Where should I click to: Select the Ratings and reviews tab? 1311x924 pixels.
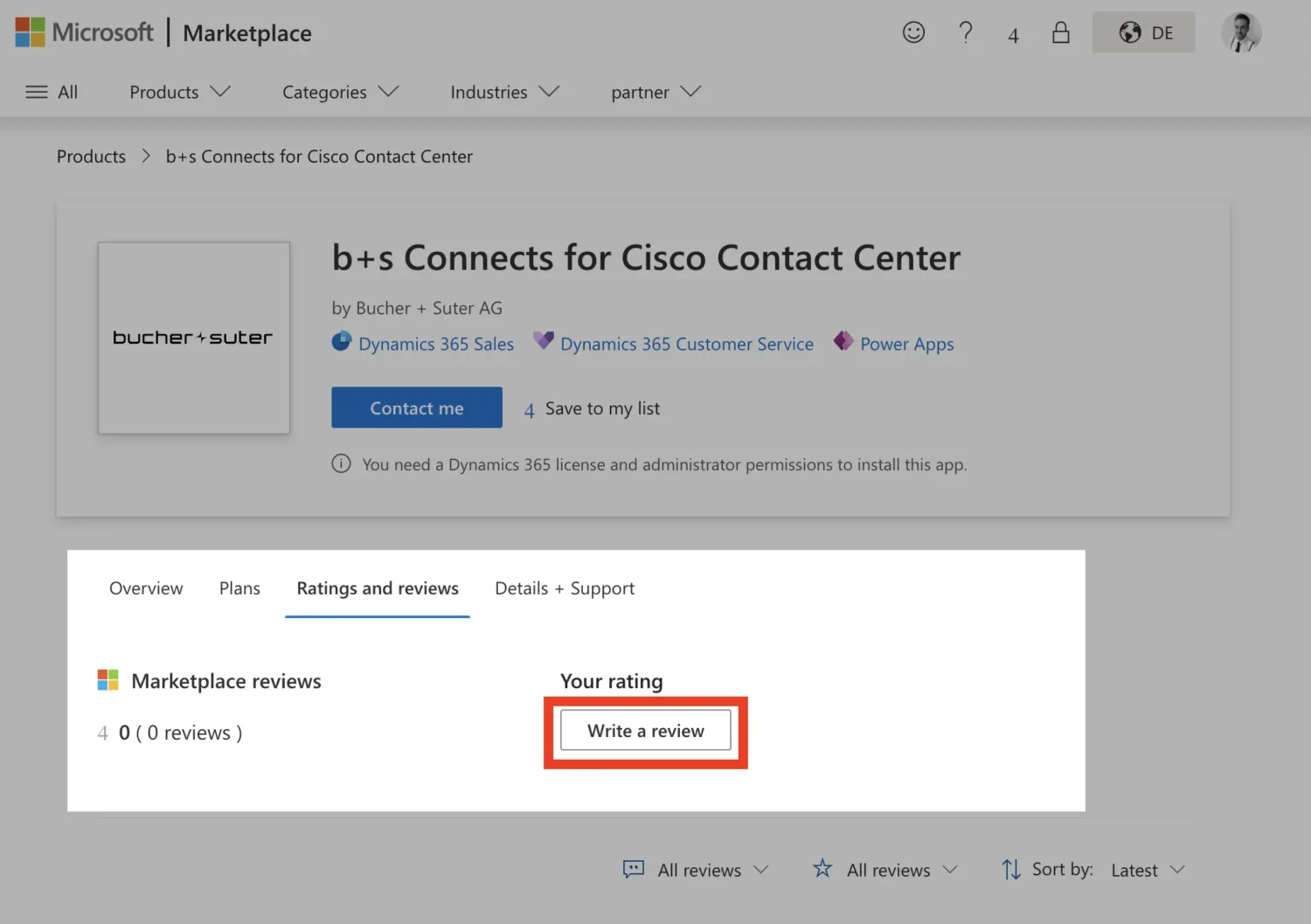pyautogui.click(x=378, y=588)
